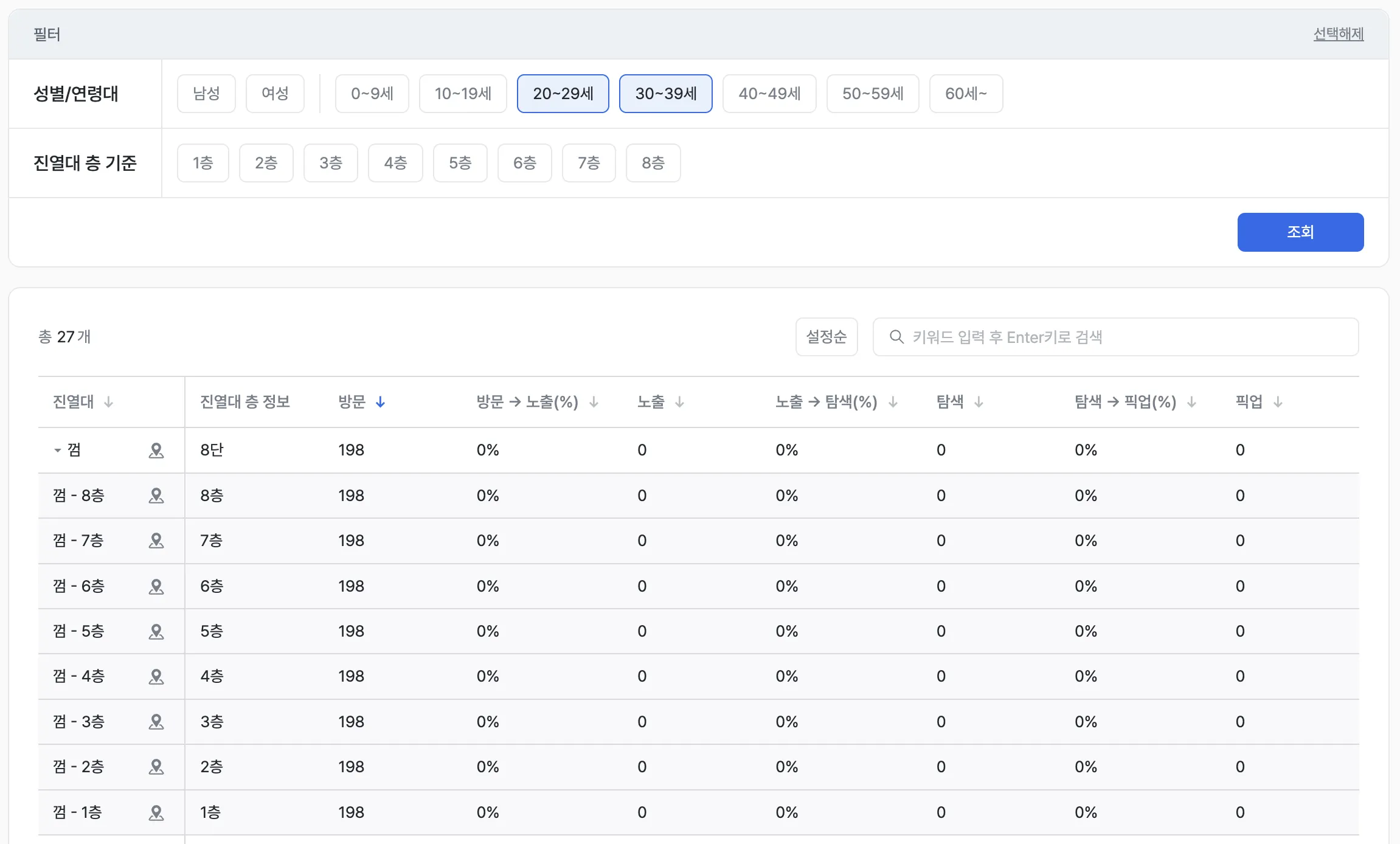Sort by 방문 → 노출(%) column arrow
The image size is (1400, 844).
(594, 402)
